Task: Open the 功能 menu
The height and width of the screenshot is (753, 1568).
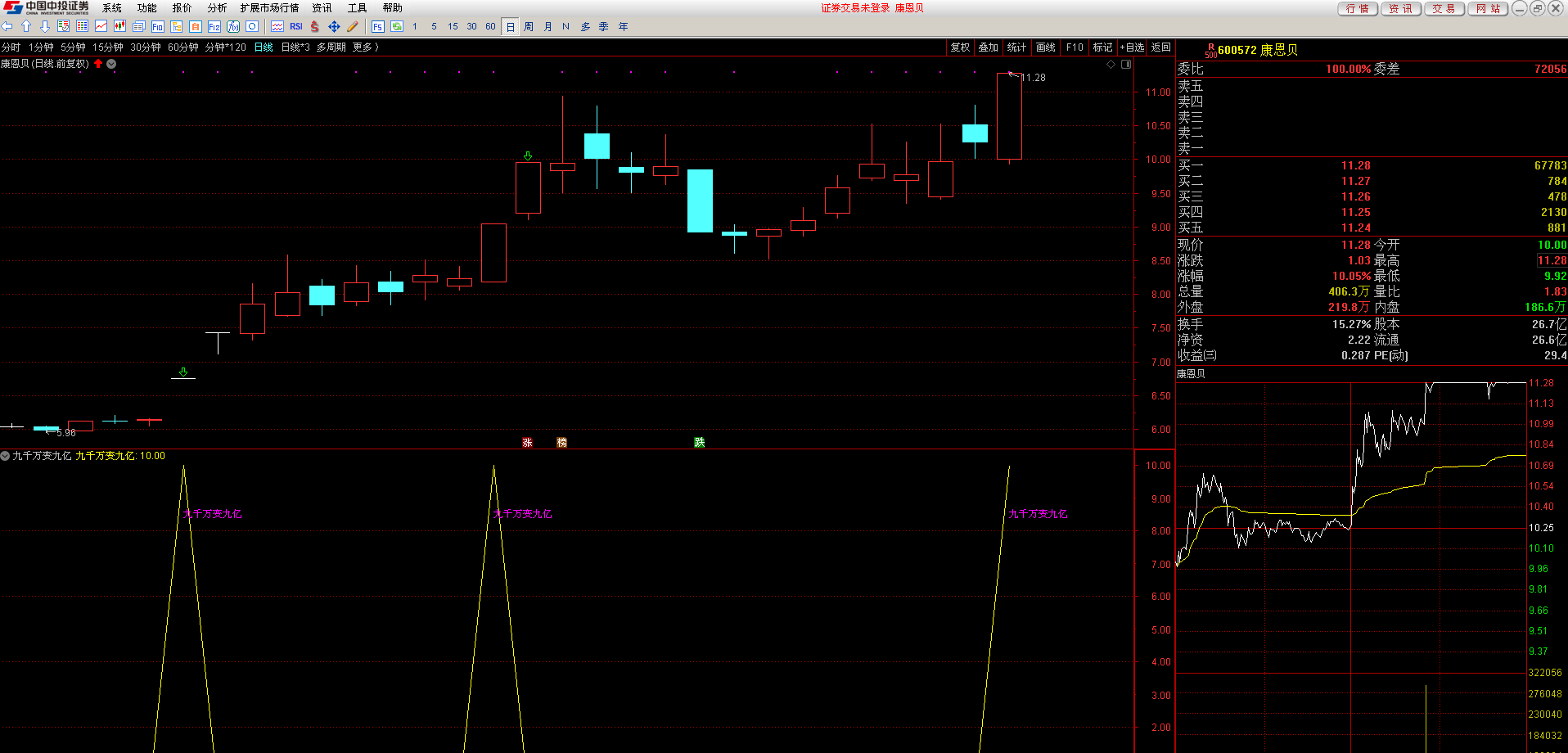Action: (146, 8)
